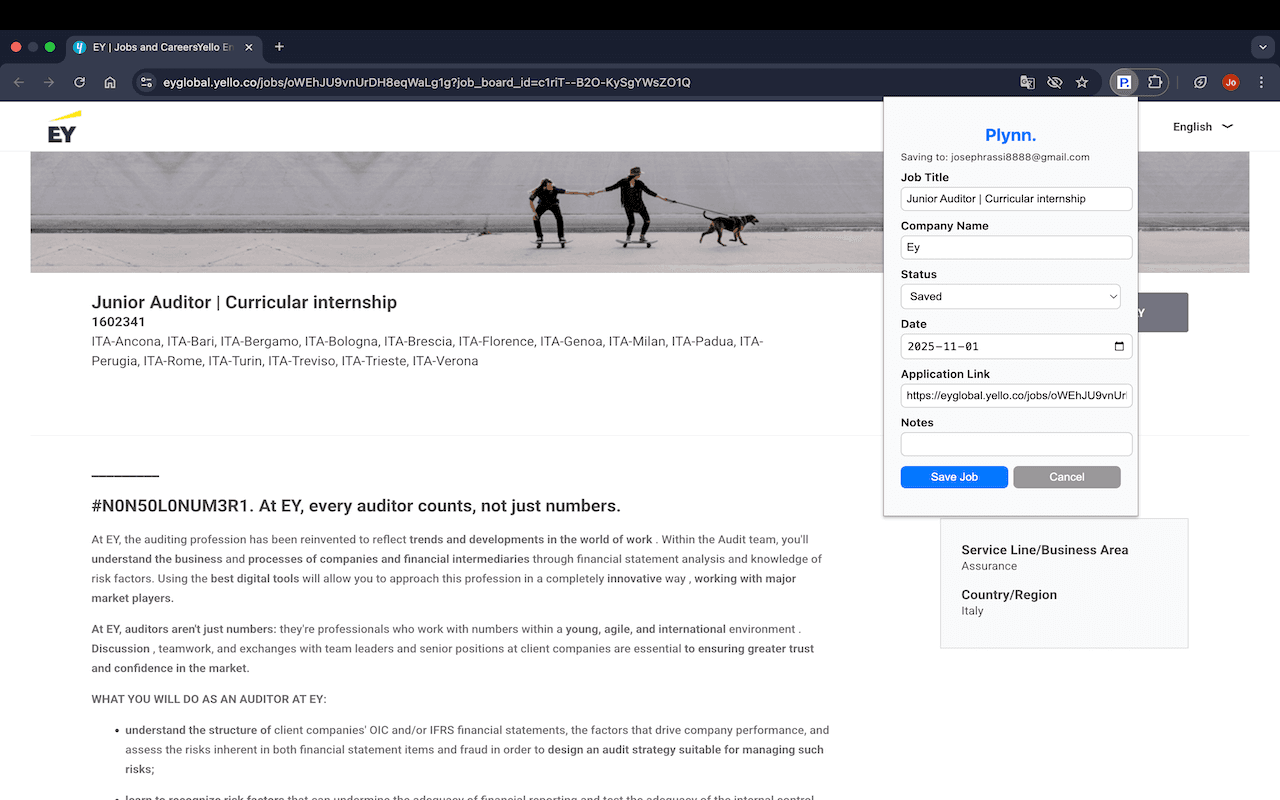Screen dimensions: 1280x800
Task: Go to the browser home page
Action: click(x=110, y=82)
